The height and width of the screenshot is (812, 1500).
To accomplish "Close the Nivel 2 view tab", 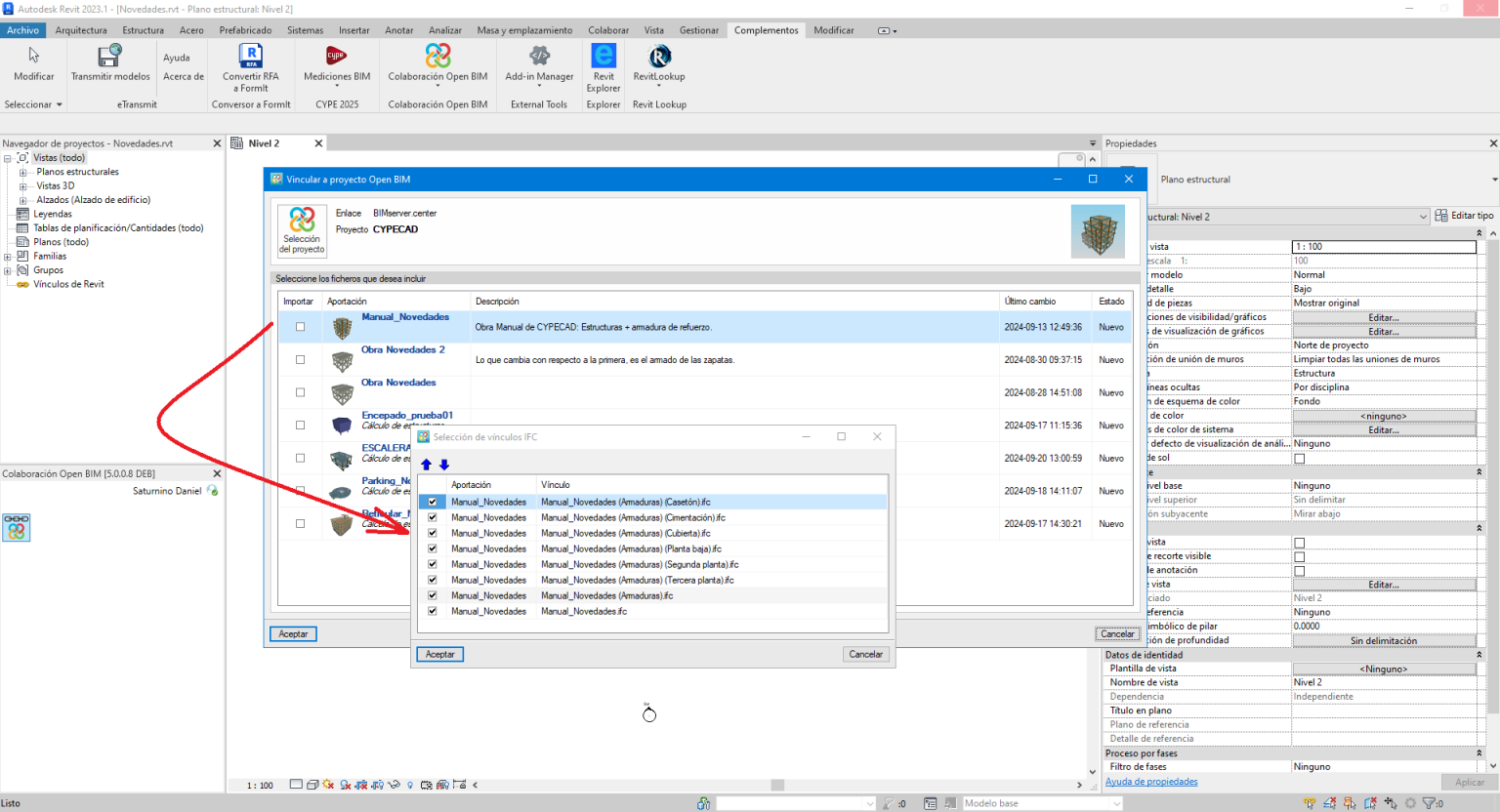I will [x=318, y=143].
